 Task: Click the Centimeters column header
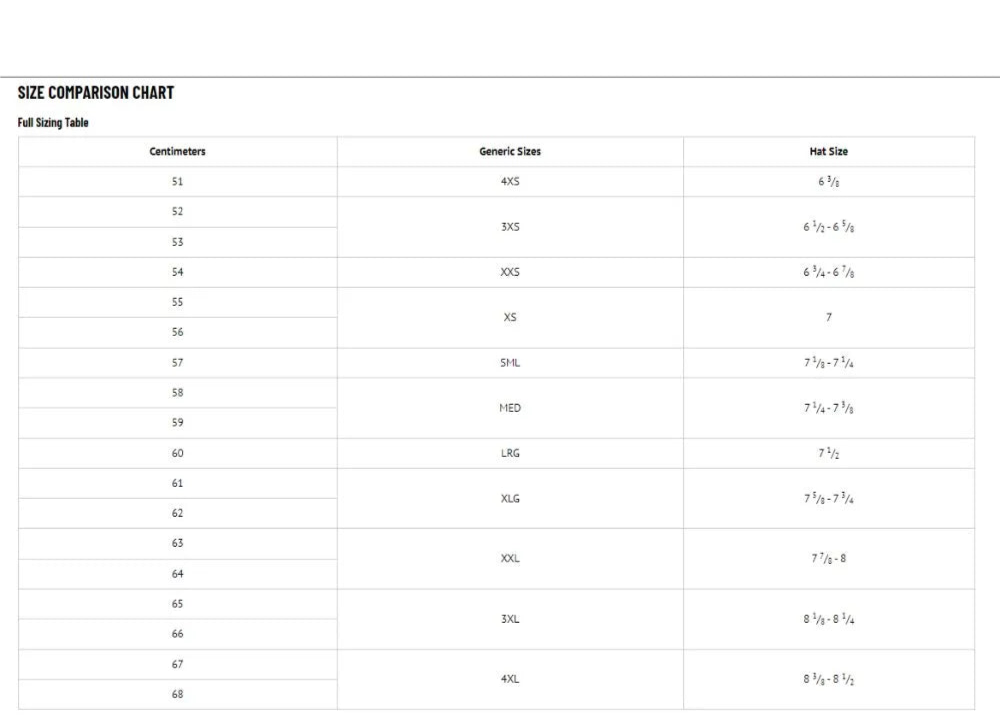click(x=178, y=152)
